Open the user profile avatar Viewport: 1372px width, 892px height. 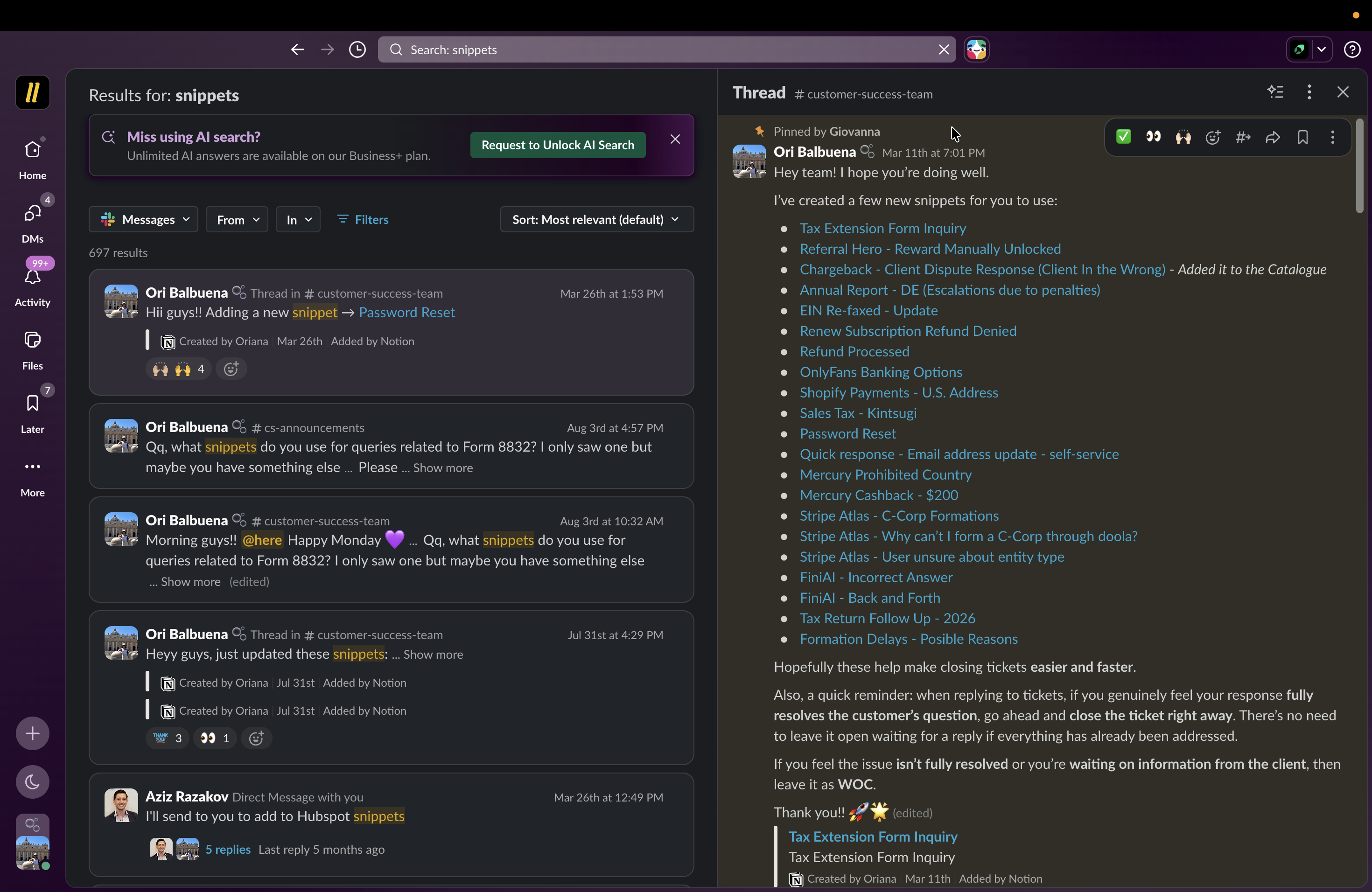click(x=32, y=852)
